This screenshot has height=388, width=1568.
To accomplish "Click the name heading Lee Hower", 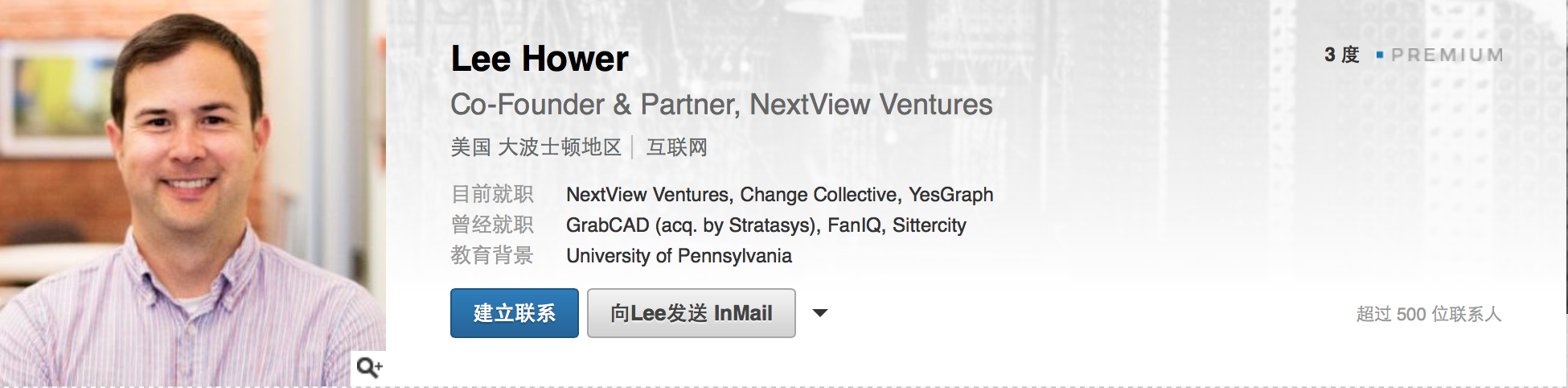I will click(x=540, y=59).
